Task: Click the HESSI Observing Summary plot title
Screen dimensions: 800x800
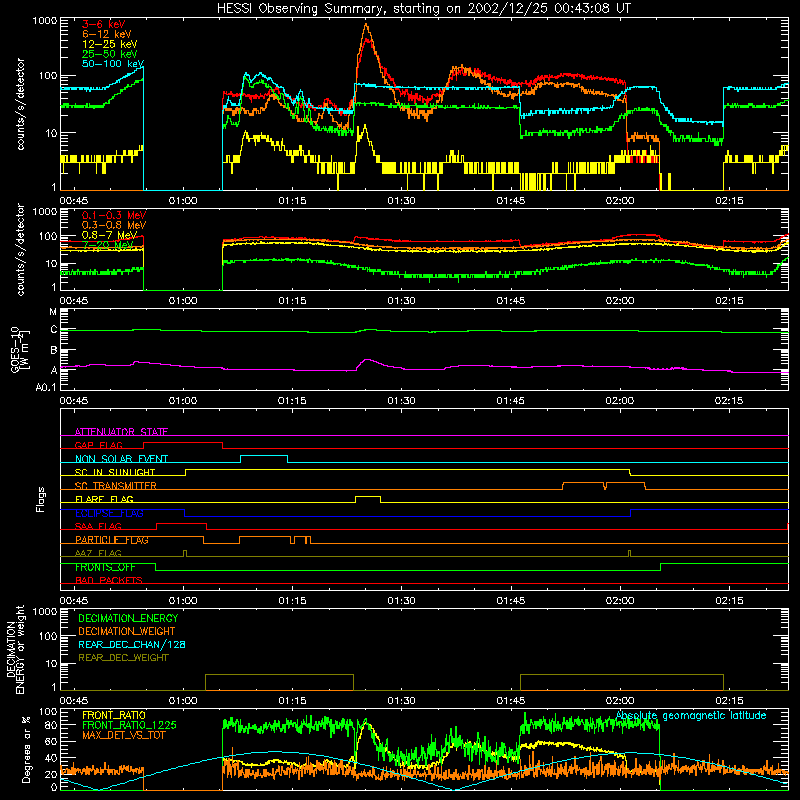Action: pos(424,9)
